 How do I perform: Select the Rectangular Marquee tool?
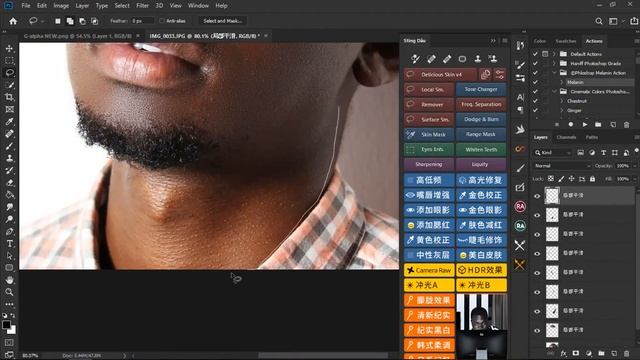(9, 61)
